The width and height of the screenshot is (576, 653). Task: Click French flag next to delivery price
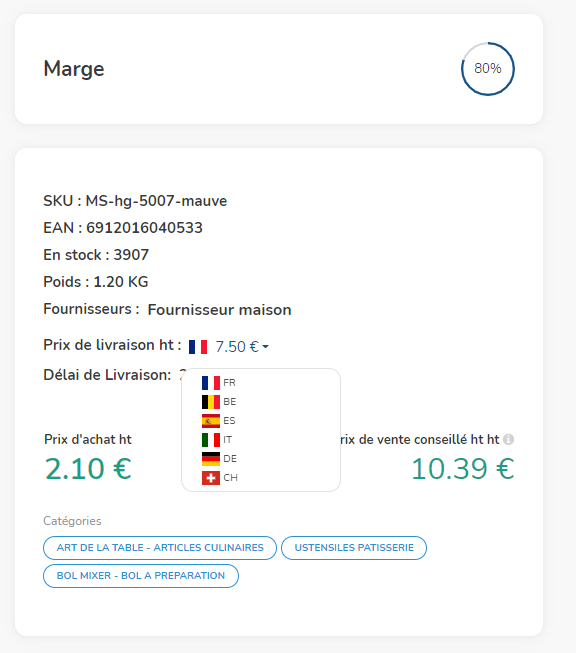pyautogui.click(x=198, y=346)
